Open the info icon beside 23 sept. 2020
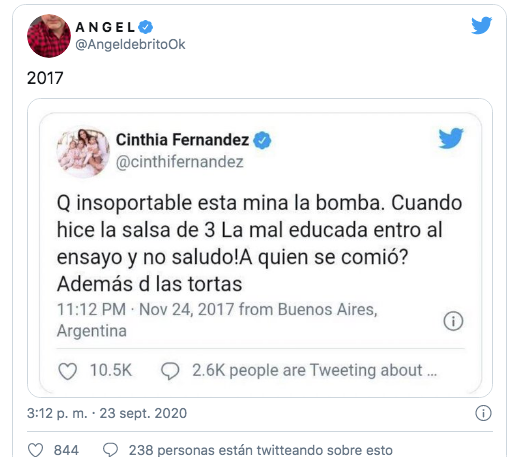Viewport: 519px width, 457px height. click(x=483, y=413)
